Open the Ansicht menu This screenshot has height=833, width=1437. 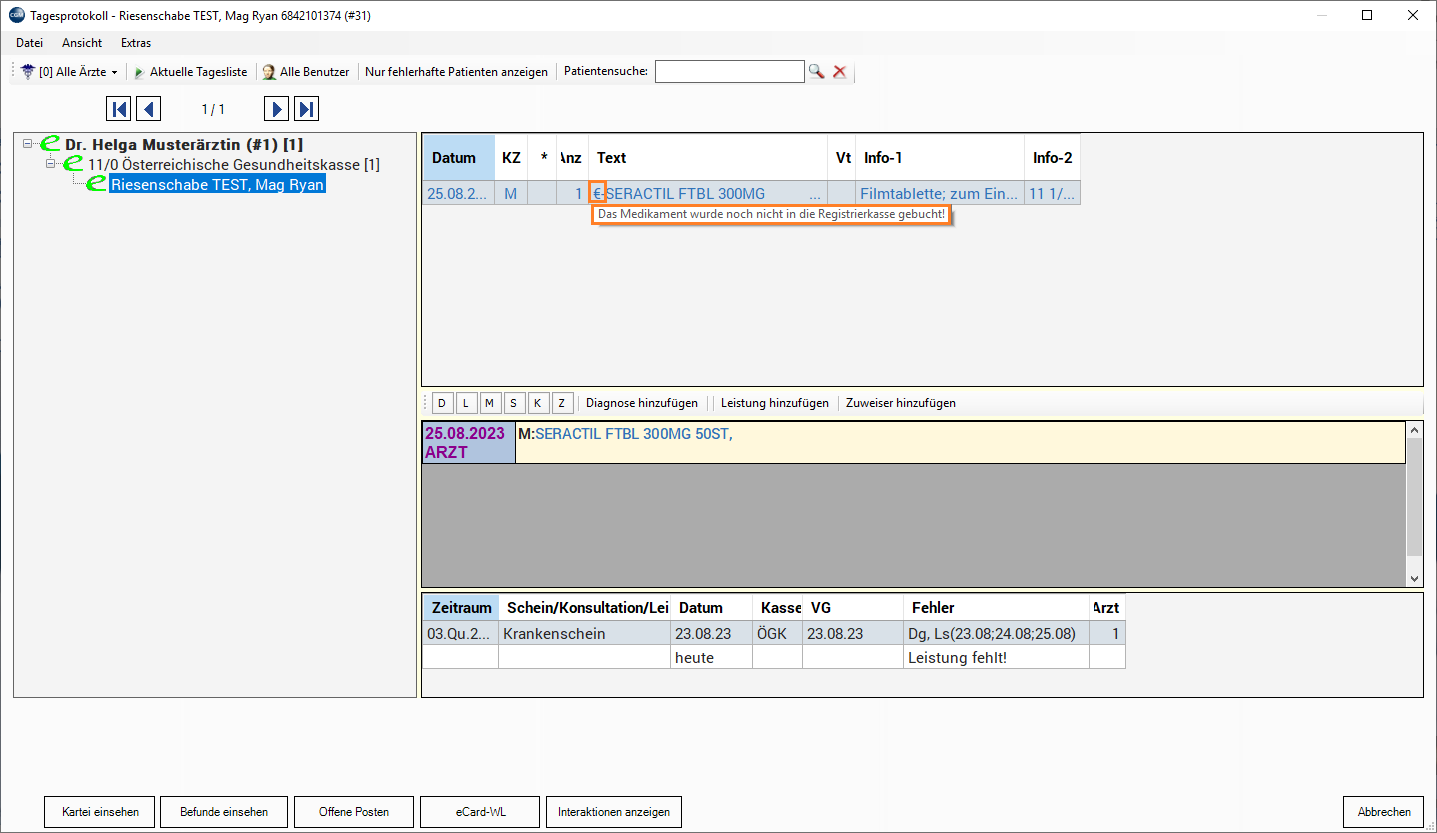point(82,43)
